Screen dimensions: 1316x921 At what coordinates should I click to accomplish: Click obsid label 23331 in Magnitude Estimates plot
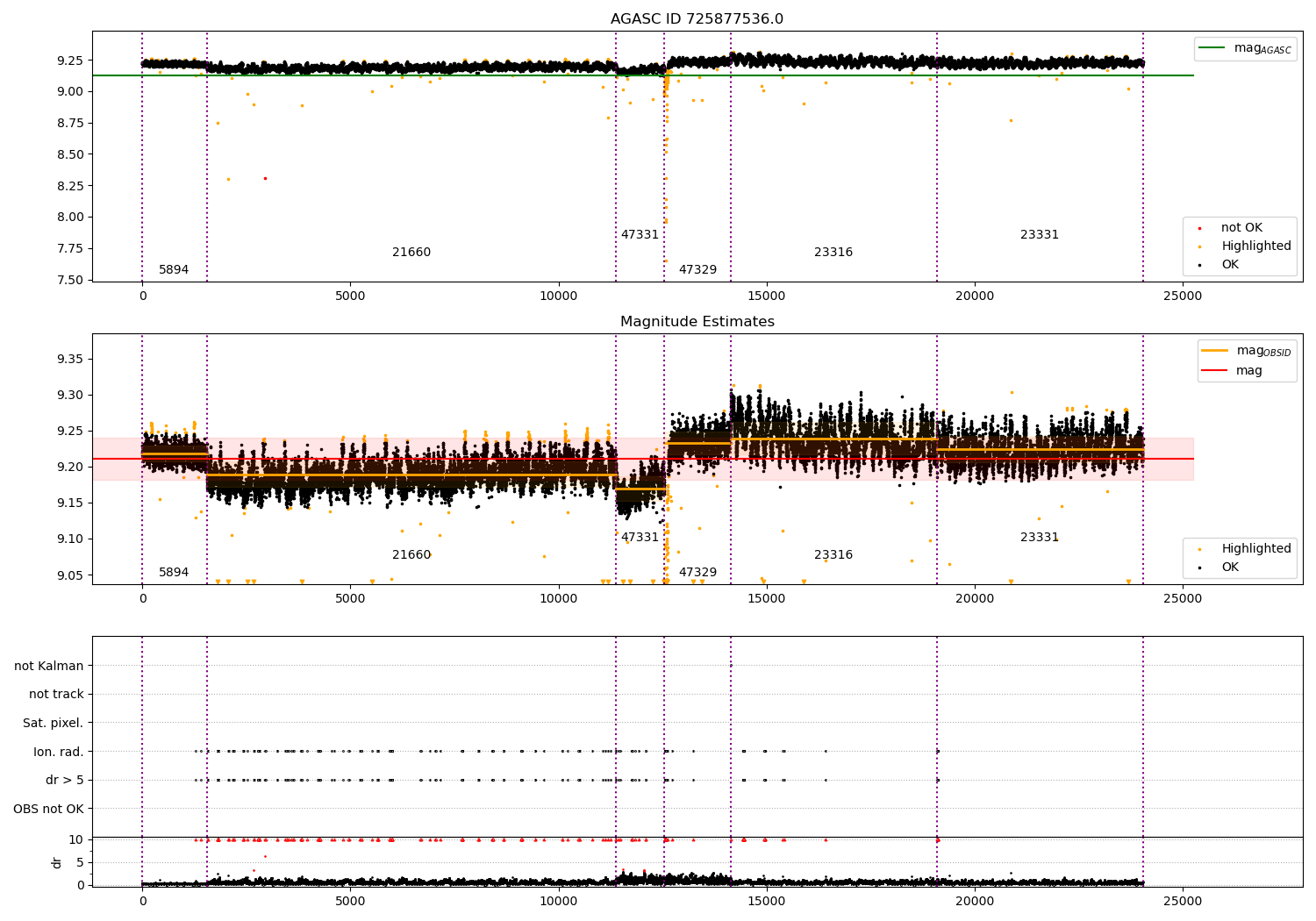pos(1040,538)
